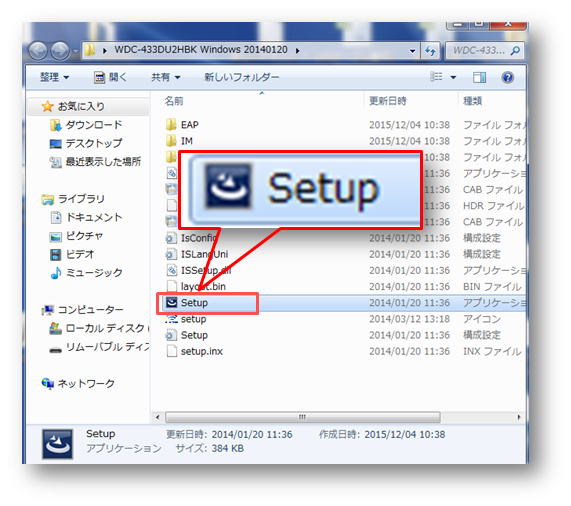Click the WDC-433 search input field
The image size is (571, 506).
(479, 51)
